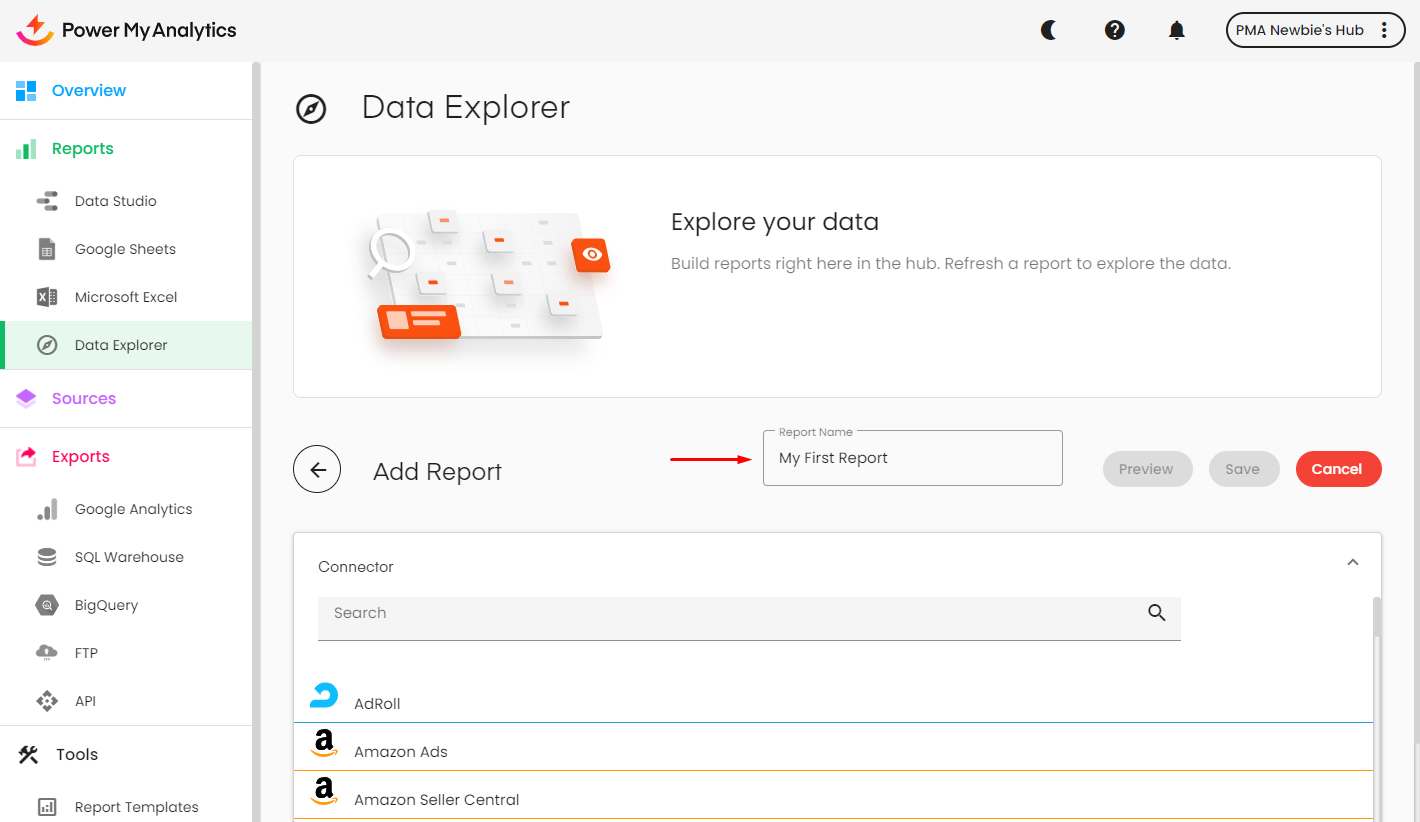Open notifications bell icon
Image resolution: width=1420 pixels, height=822 pixels.
[x=1177, y=30]
